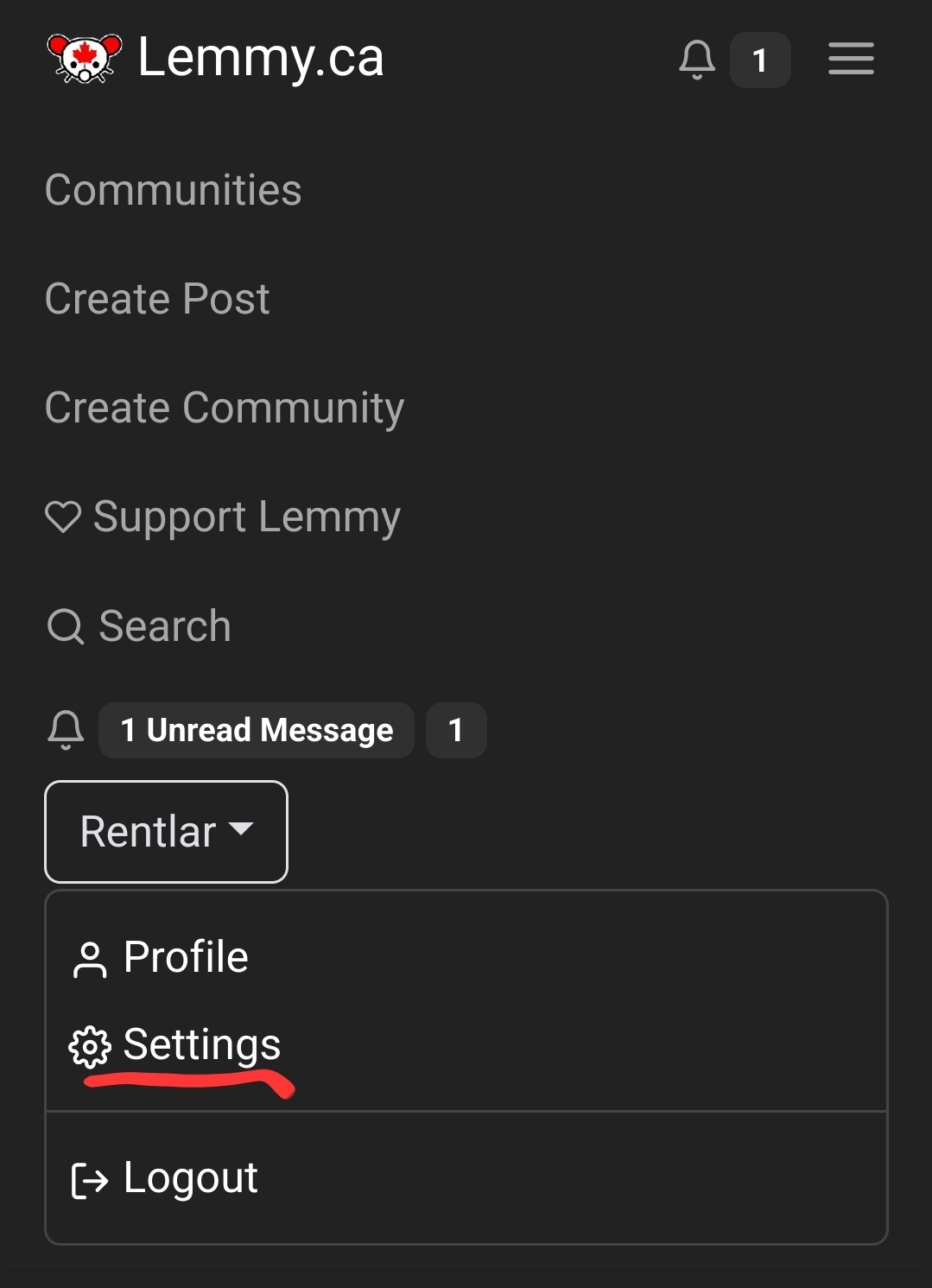Click the bell icon next to Unread Message
Screen dimensions: 932x1288
(66, 730)
